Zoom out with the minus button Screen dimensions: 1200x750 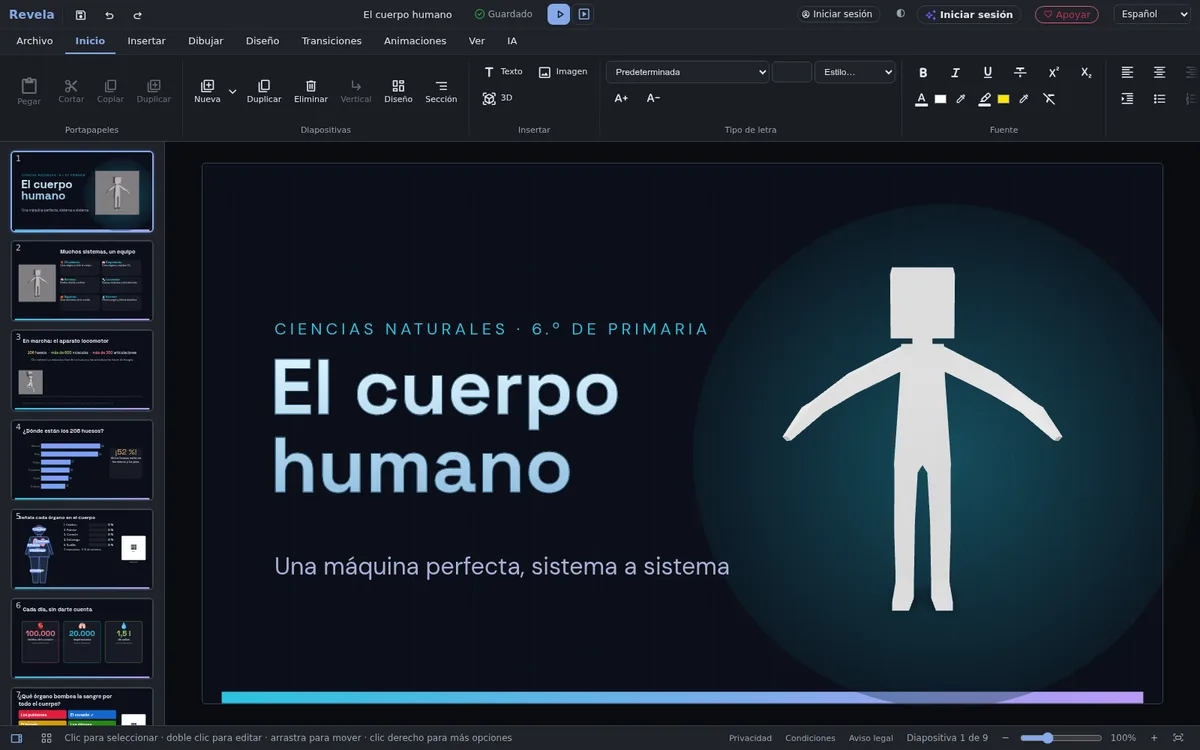point(1006,738)
